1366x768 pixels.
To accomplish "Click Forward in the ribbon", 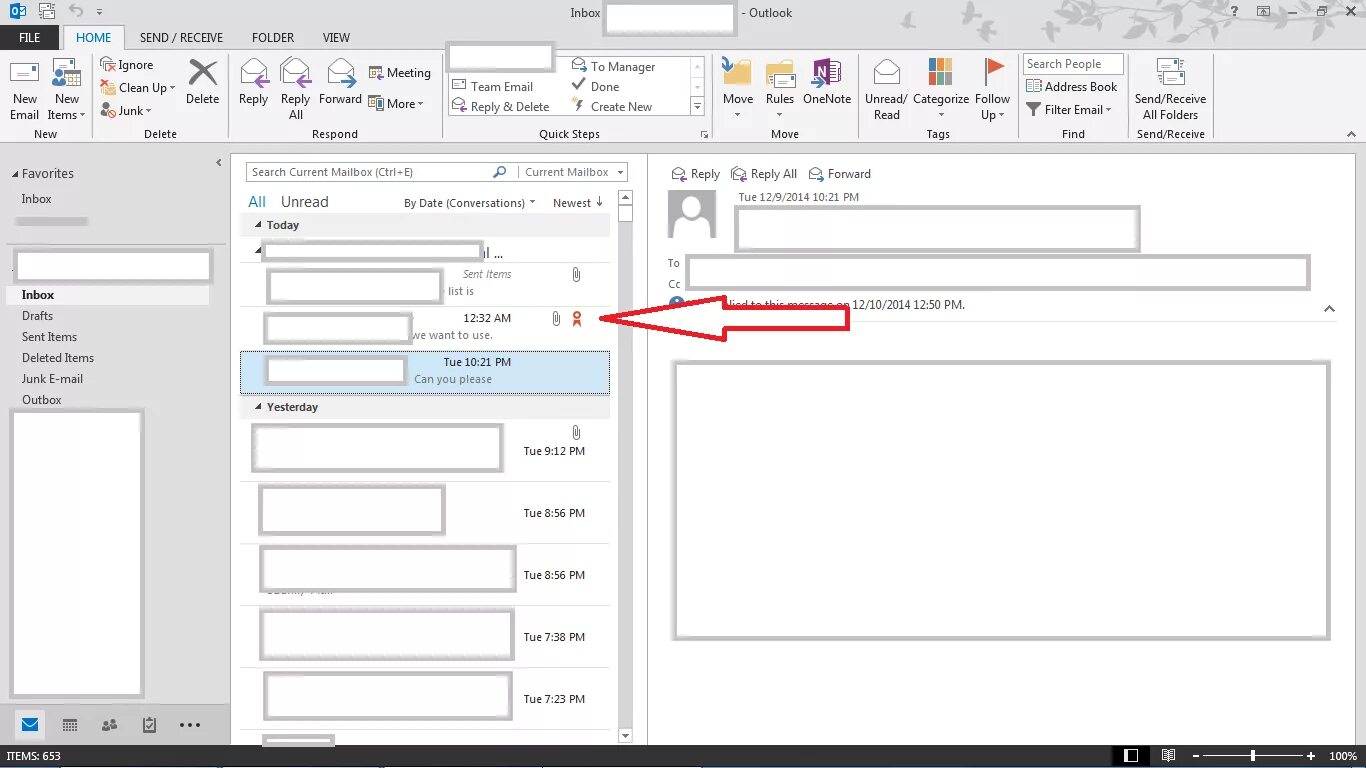I will [x=340, y=82].
